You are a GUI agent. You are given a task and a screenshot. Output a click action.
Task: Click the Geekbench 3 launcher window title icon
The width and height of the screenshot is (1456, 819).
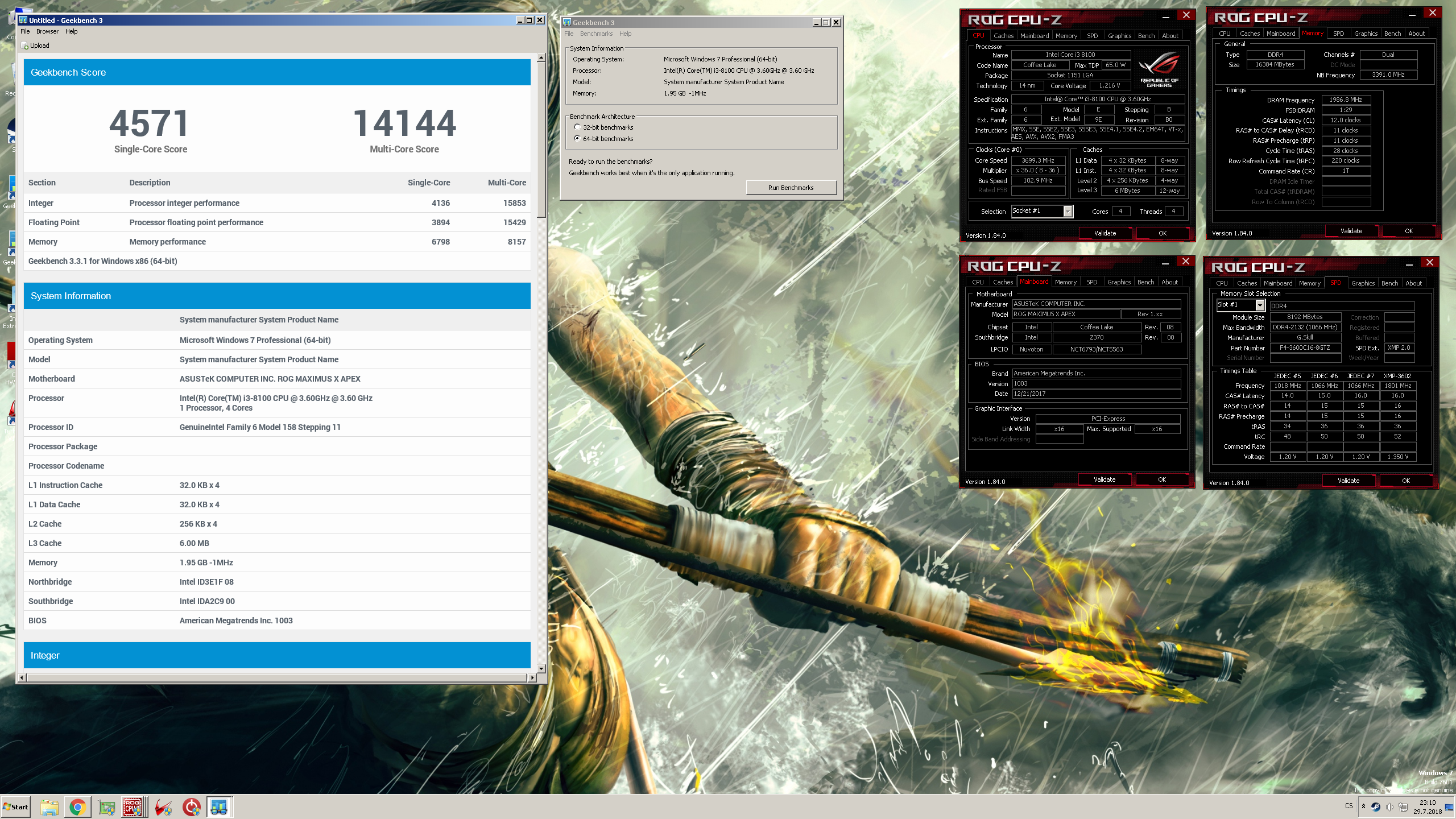567,22
